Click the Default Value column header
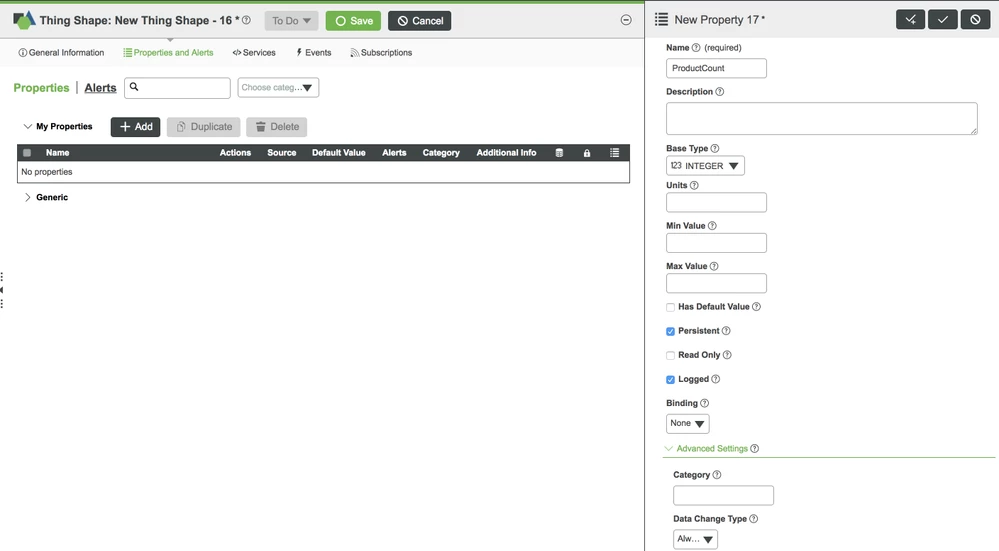Image resolution: width=999 pixels, height=551 pixels. coord(338,153)
